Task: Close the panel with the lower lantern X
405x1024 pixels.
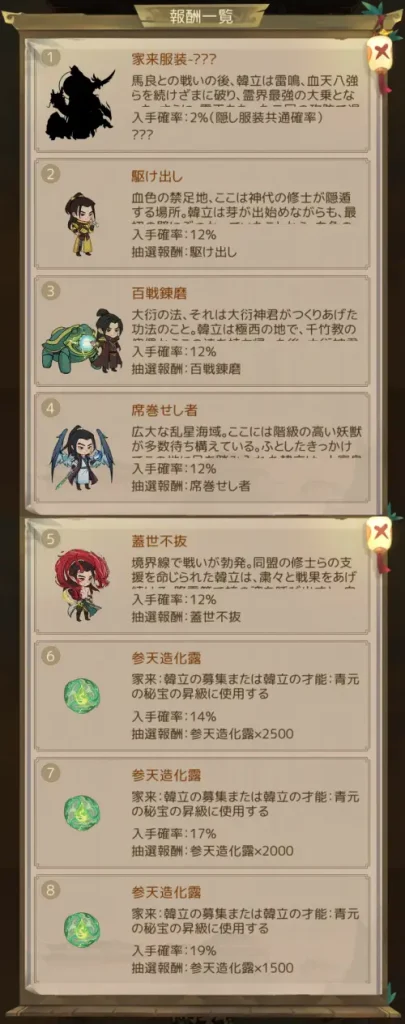Action: tap(381, 534)
